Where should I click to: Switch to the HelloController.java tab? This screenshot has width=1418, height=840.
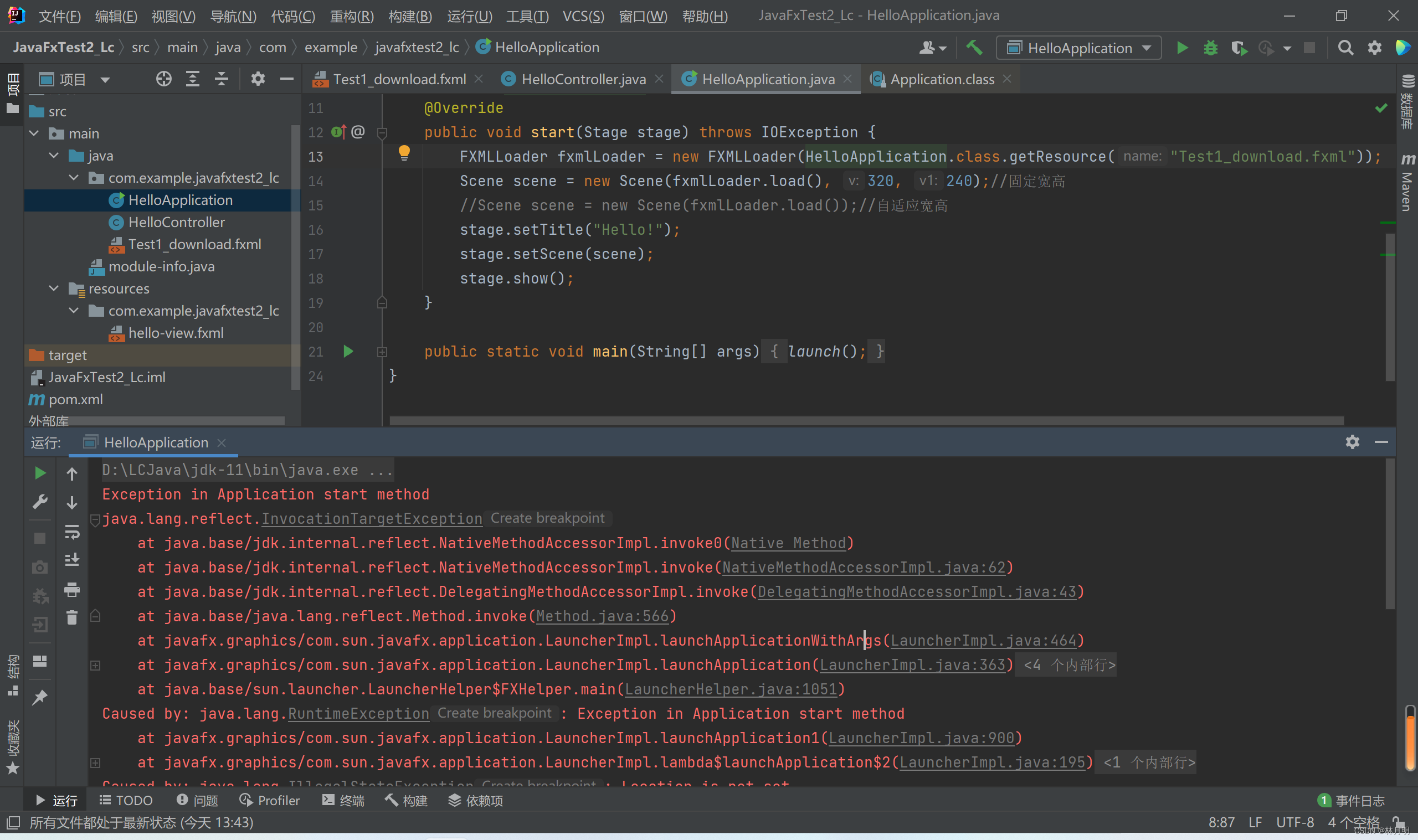tap(583, 79)
